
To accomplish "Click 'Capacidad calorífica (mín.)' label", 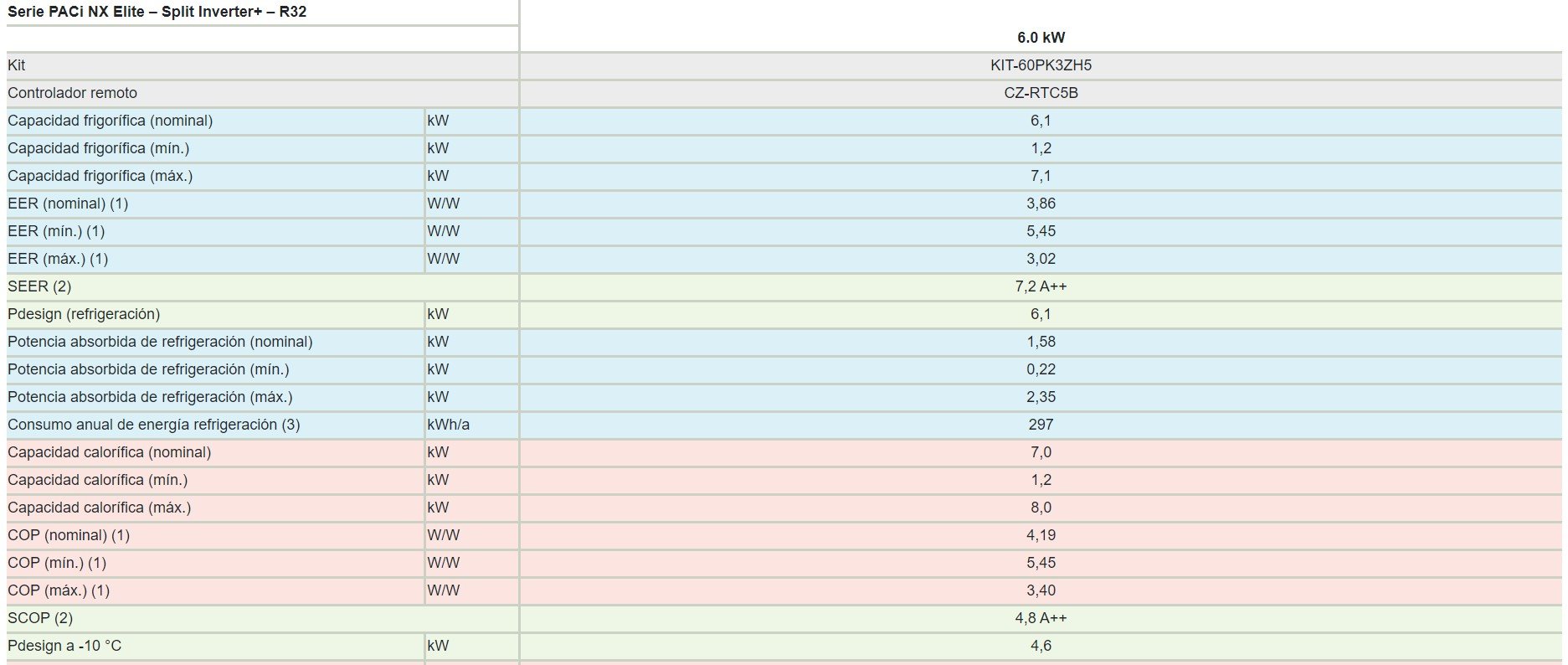I will [x=97, y=480].
